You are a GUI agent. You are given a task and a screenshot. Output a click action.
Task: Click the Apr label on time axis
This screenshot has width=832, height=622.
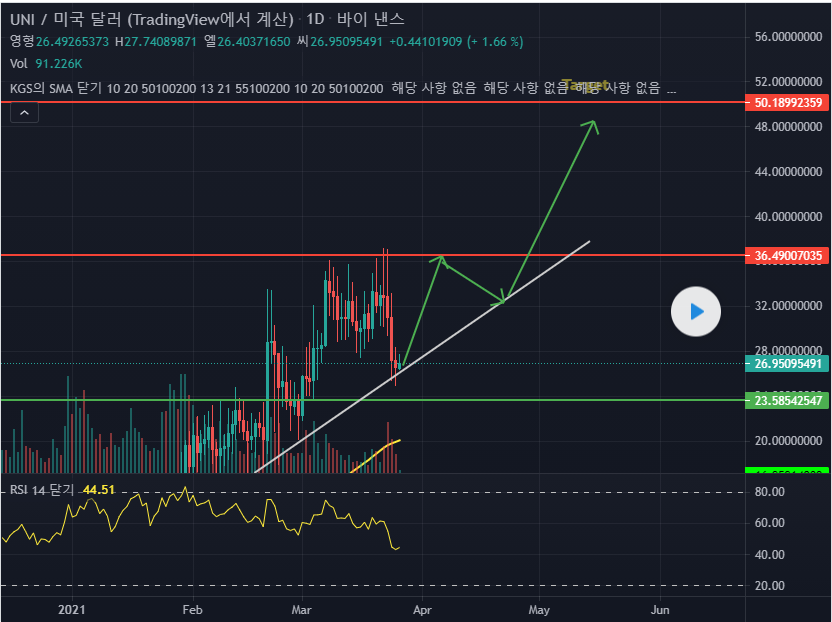[x=422, y=608]
